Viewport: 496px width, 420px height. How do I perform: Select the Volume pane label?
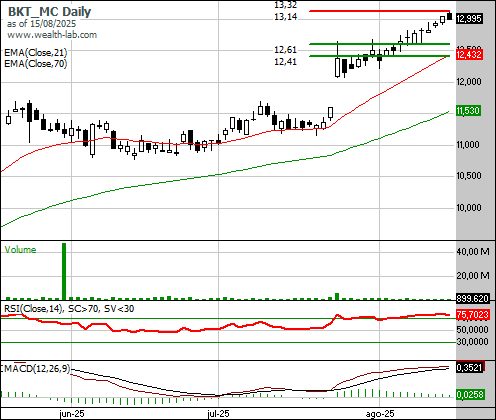tap(20, 250)
